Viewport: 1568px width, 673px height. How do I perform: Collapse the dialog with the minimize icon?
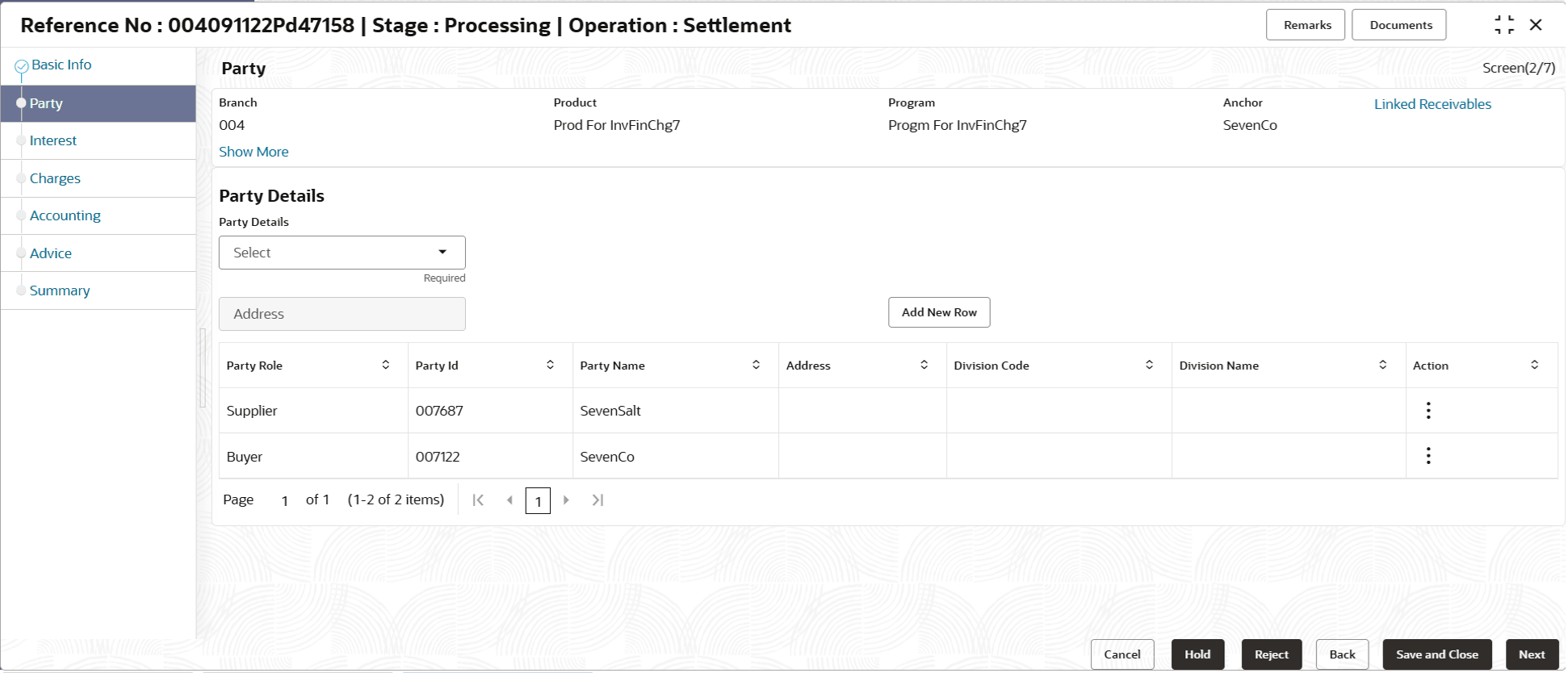click(1503, 25)
